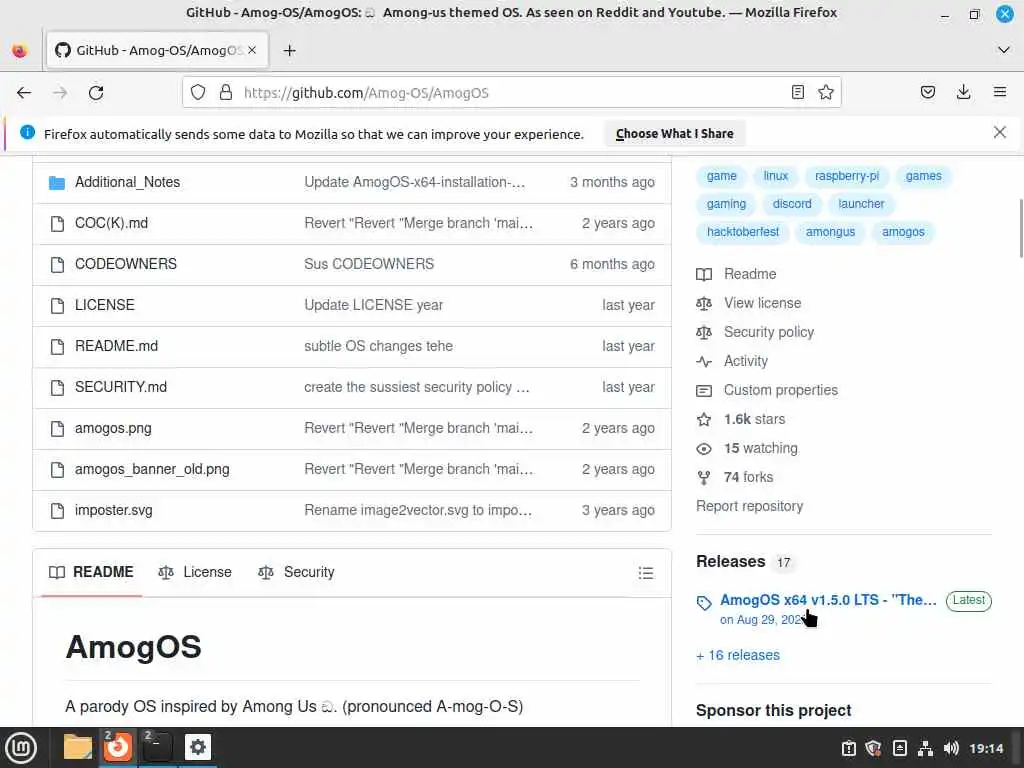
Task: Open SECURITY.md file
Action: click(121, 387)
